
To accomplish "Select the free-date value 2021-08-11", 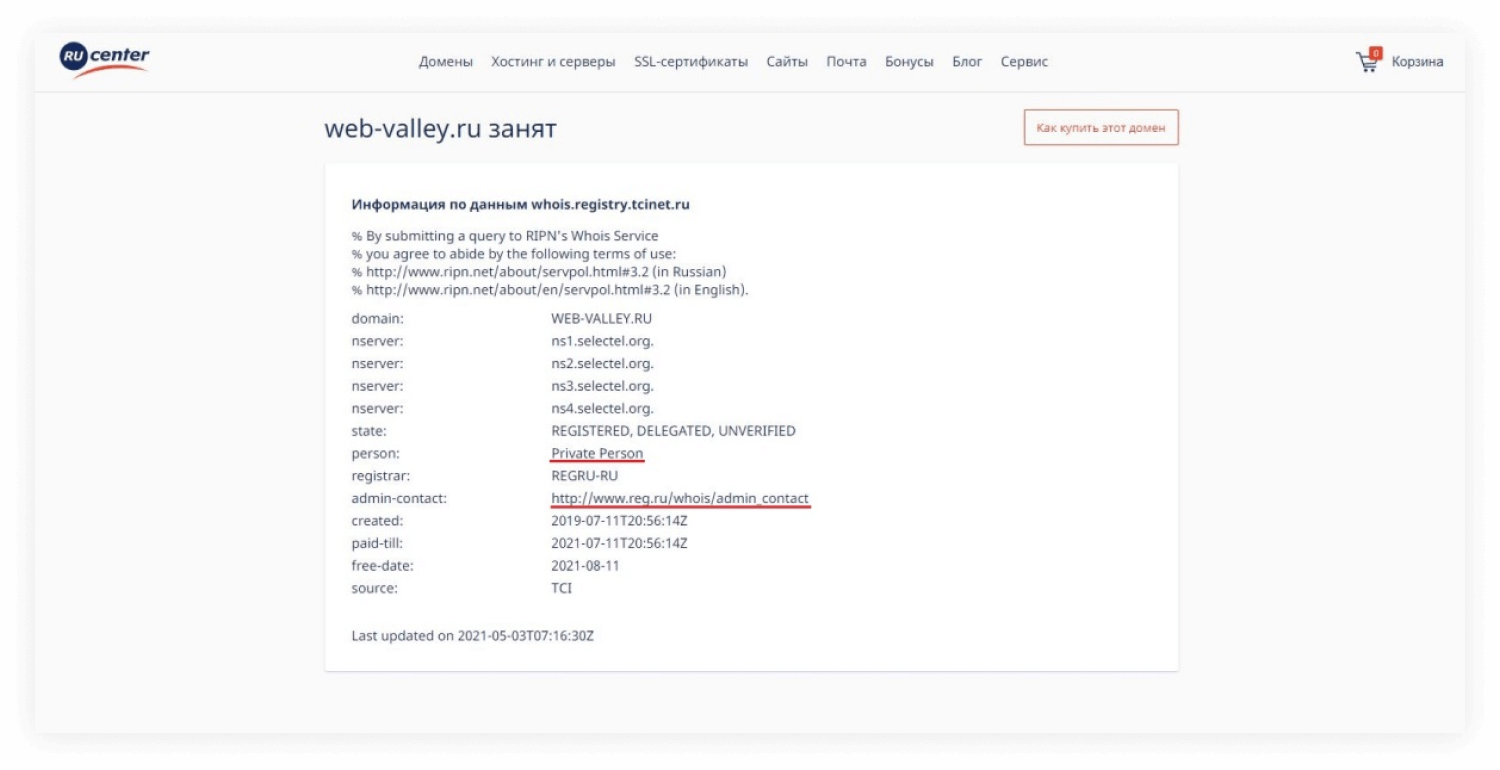I will point(585,566).
